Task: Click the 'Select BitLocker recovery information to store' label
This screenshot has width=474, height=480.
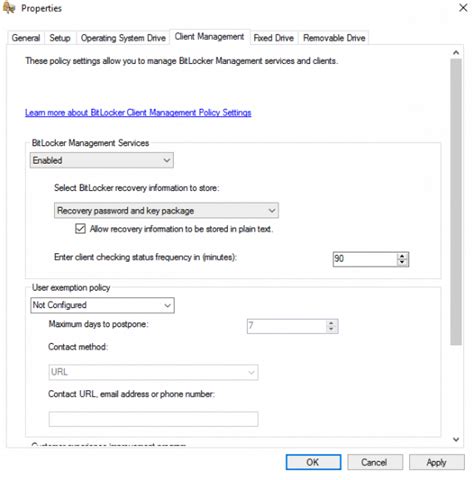Action: click(137, 188)
